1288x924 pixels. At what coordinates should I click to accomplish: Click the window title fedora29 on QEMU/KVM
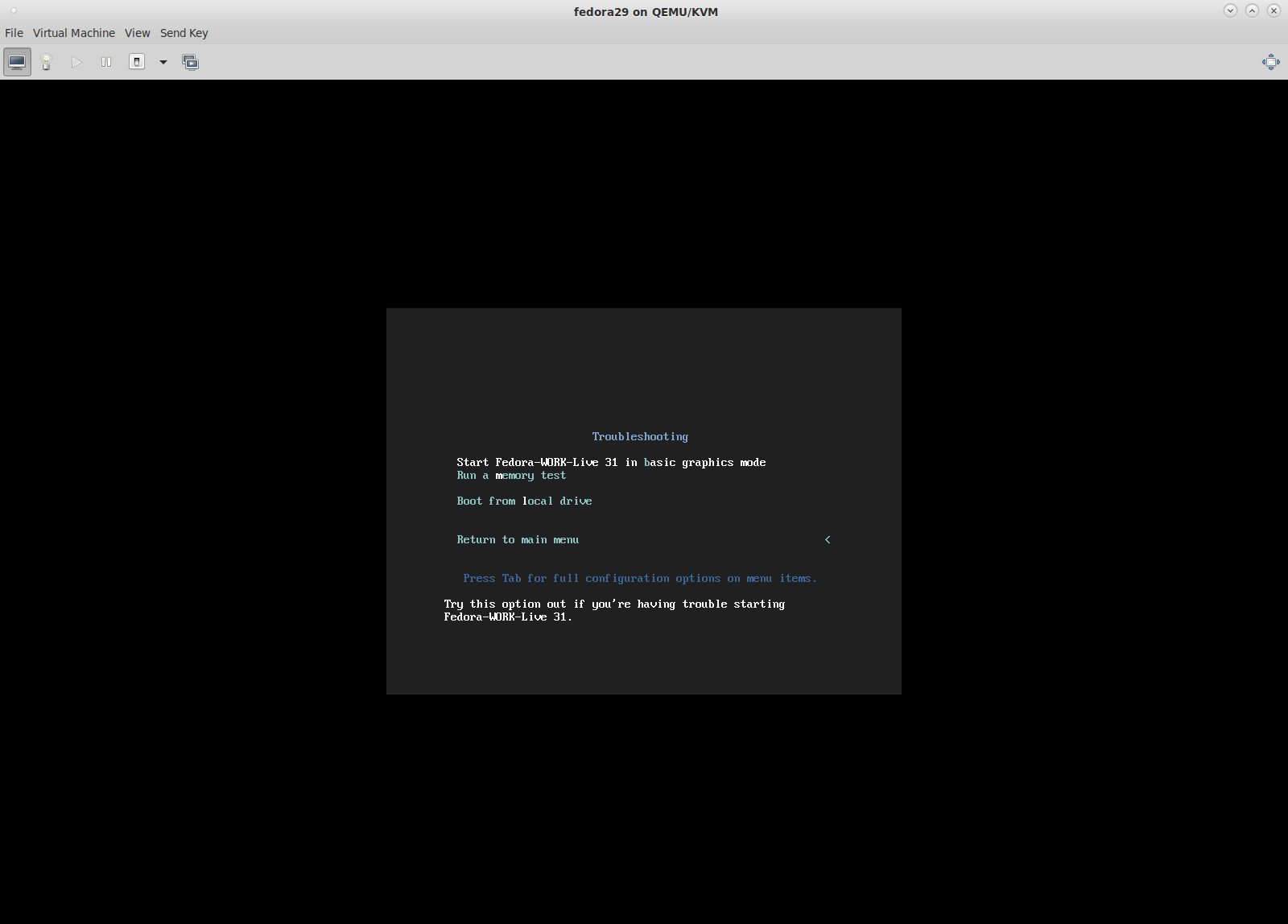click(646, 11)
